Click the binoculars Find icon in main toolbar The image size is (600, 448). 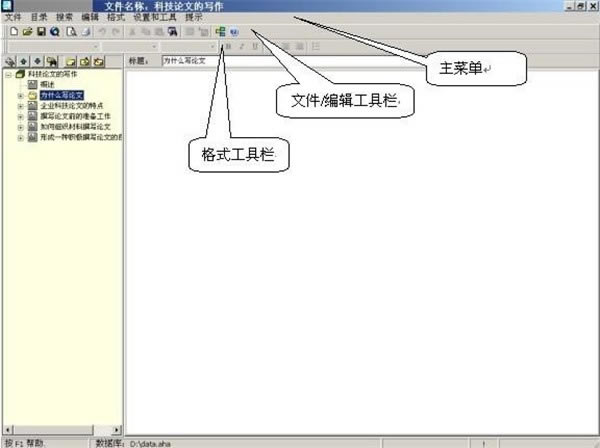tap(173, 31)
